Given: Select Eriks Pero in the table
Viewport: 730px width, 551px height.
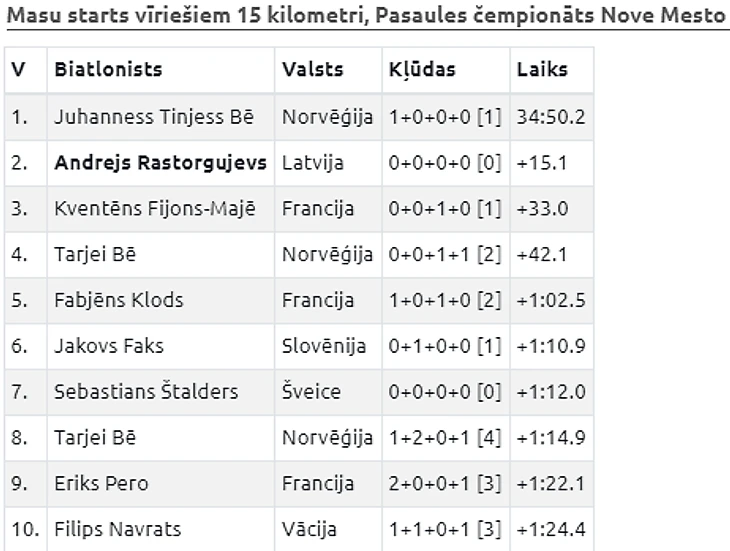Looking at the screenshot, I should 101,484.
